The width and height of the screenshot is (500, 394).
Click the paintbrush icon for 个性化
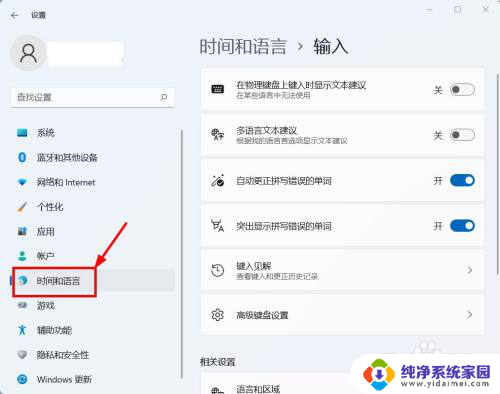click(x=22, y=207)
